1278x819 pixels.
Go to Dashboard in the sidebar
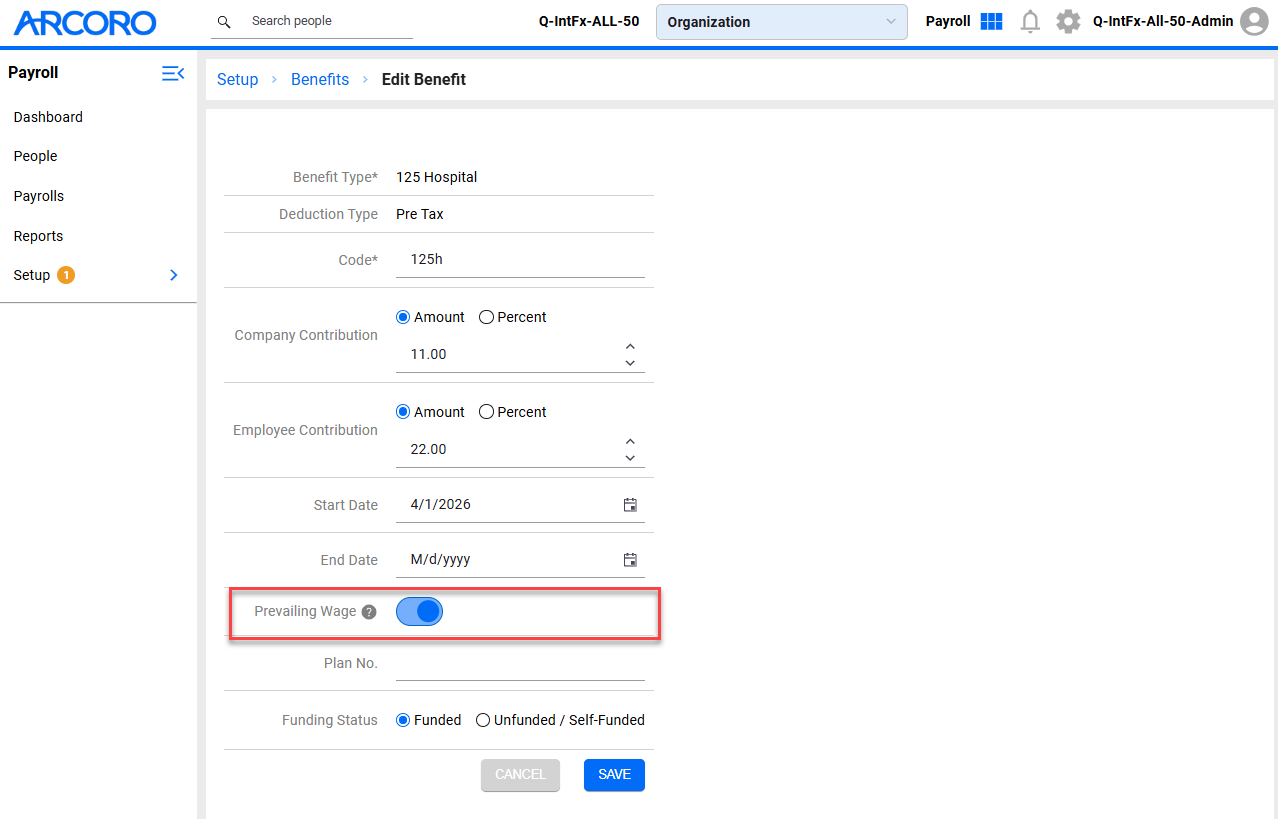pos(48,117)
